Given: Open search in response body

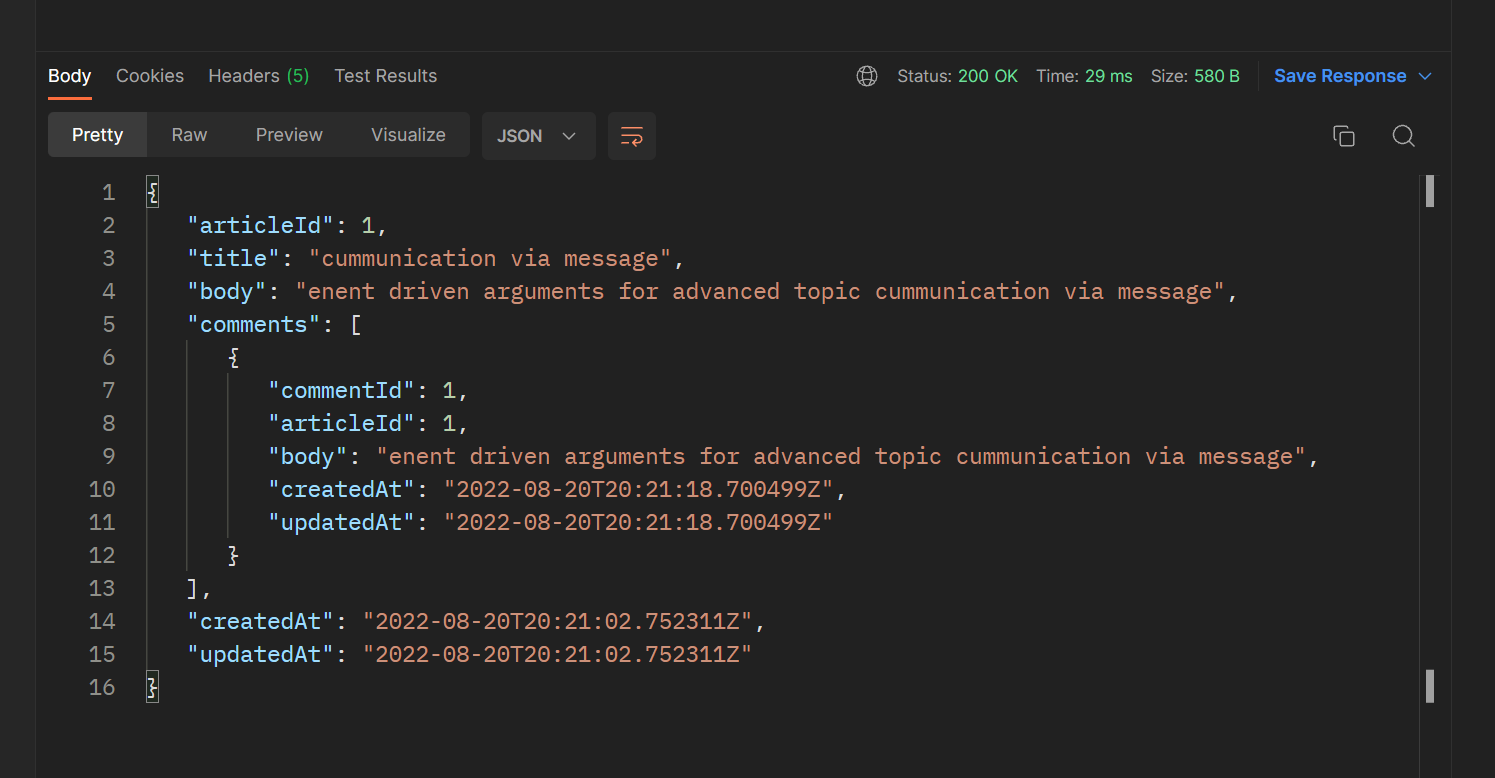Looking at the screenshot, I should [1403, 136].
